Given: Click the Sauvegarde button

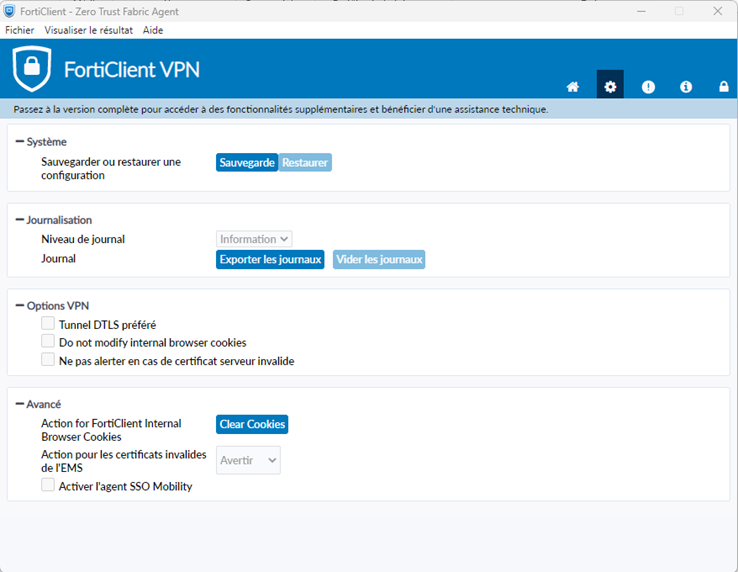Looking at the screenshot, I should point(247,162).
